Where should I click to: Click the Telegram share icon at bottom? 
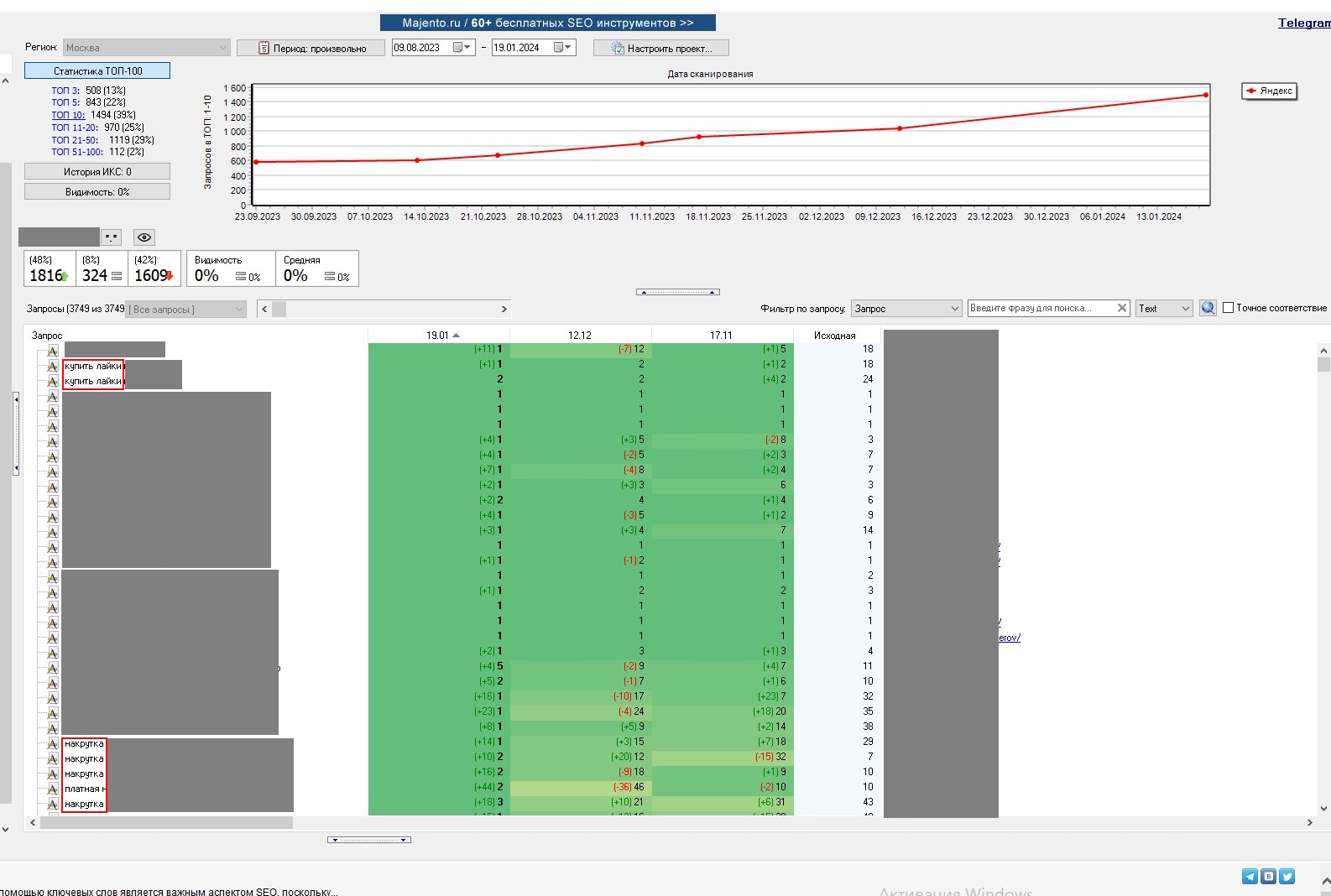click(x=1250, y=877)
